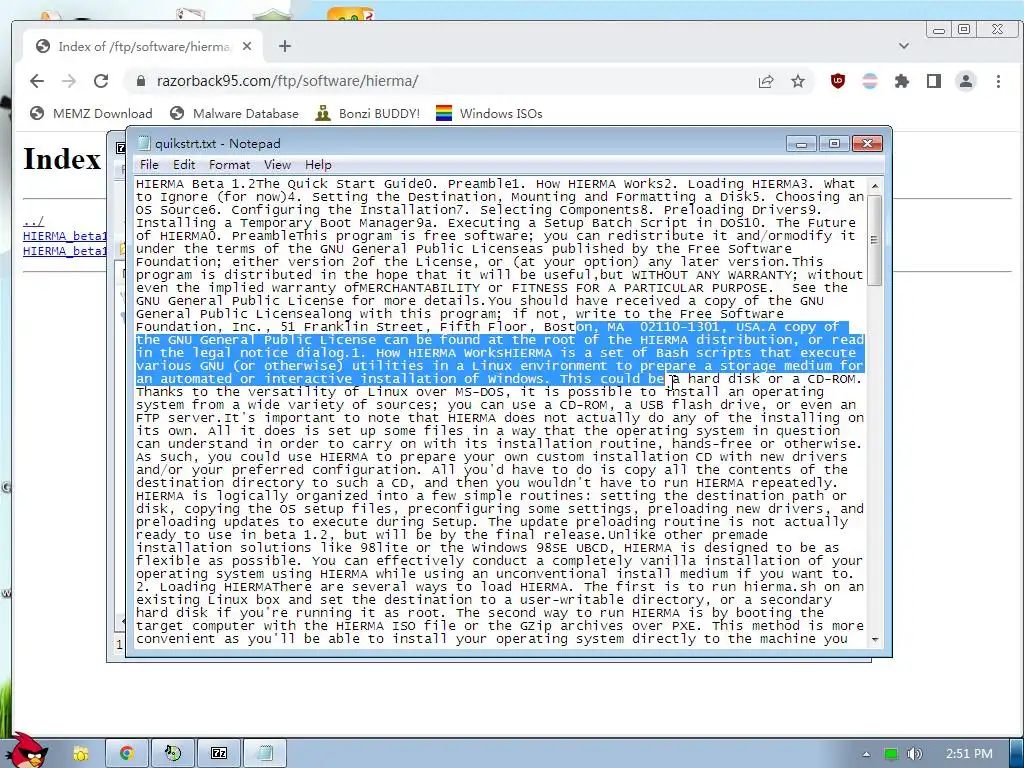
Task: Close the Index of /ftp/software/hierma tab
Action: pyautogui.click(x=247, y=46)
